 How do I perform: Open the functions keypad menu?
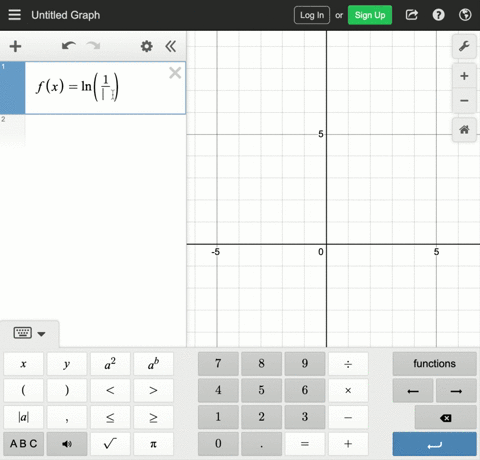[434, 364]
